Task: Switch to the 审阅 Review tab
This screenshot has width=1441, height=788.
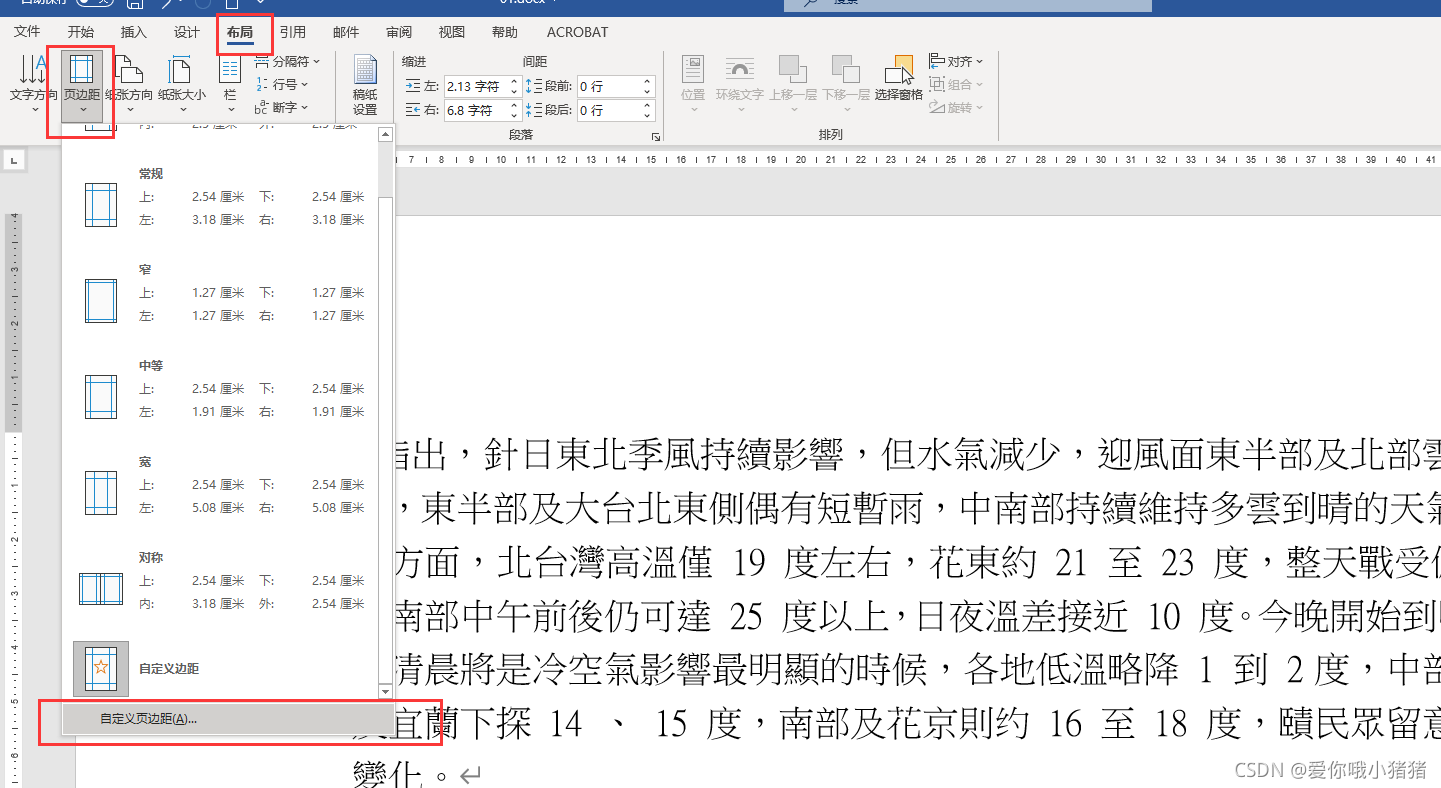Action: (398, 32)
